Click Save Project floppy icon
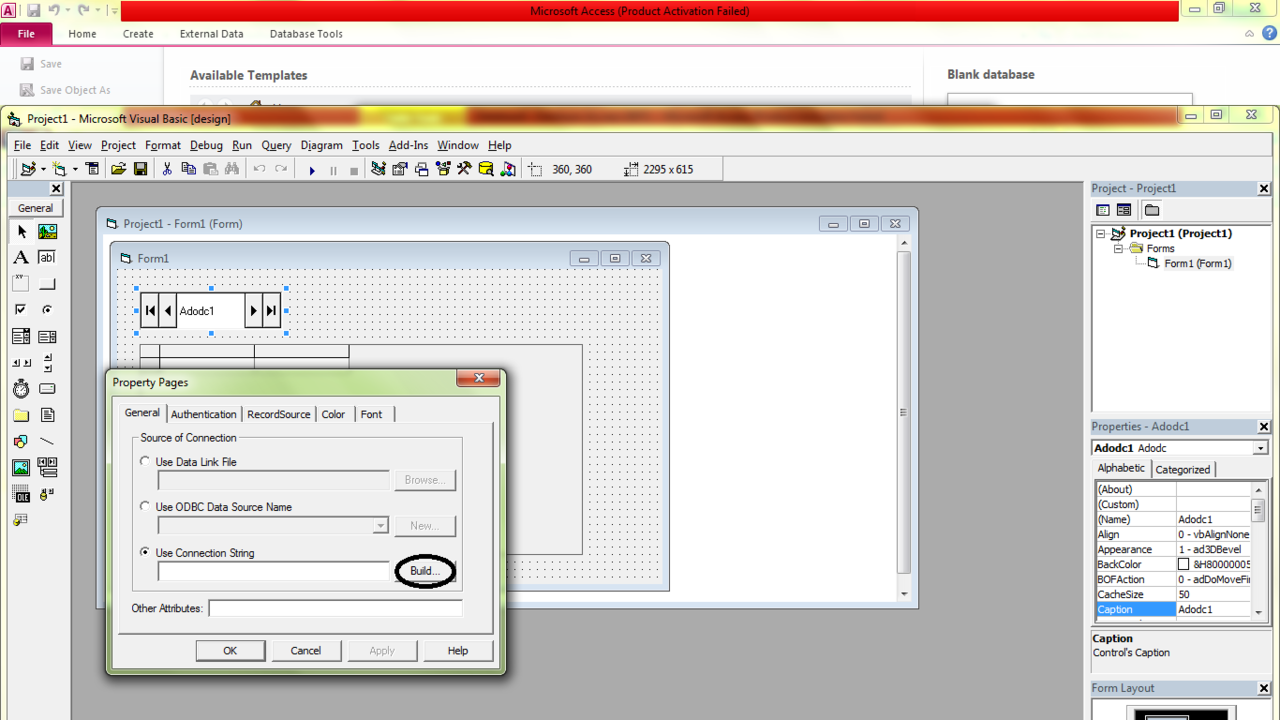The image size is (1280, 720). point(140,169)
